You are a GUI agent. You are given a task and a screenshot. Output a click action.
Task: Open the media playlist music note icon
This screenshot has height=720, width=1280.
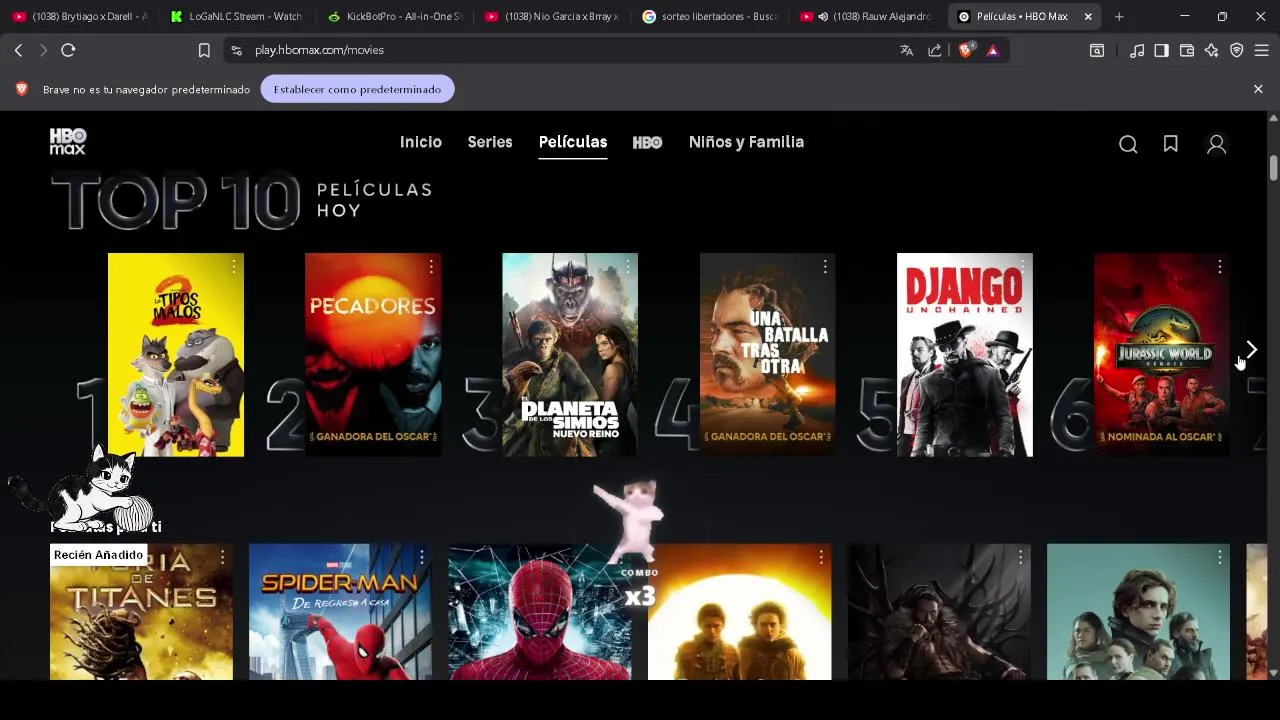(1137, 50)
